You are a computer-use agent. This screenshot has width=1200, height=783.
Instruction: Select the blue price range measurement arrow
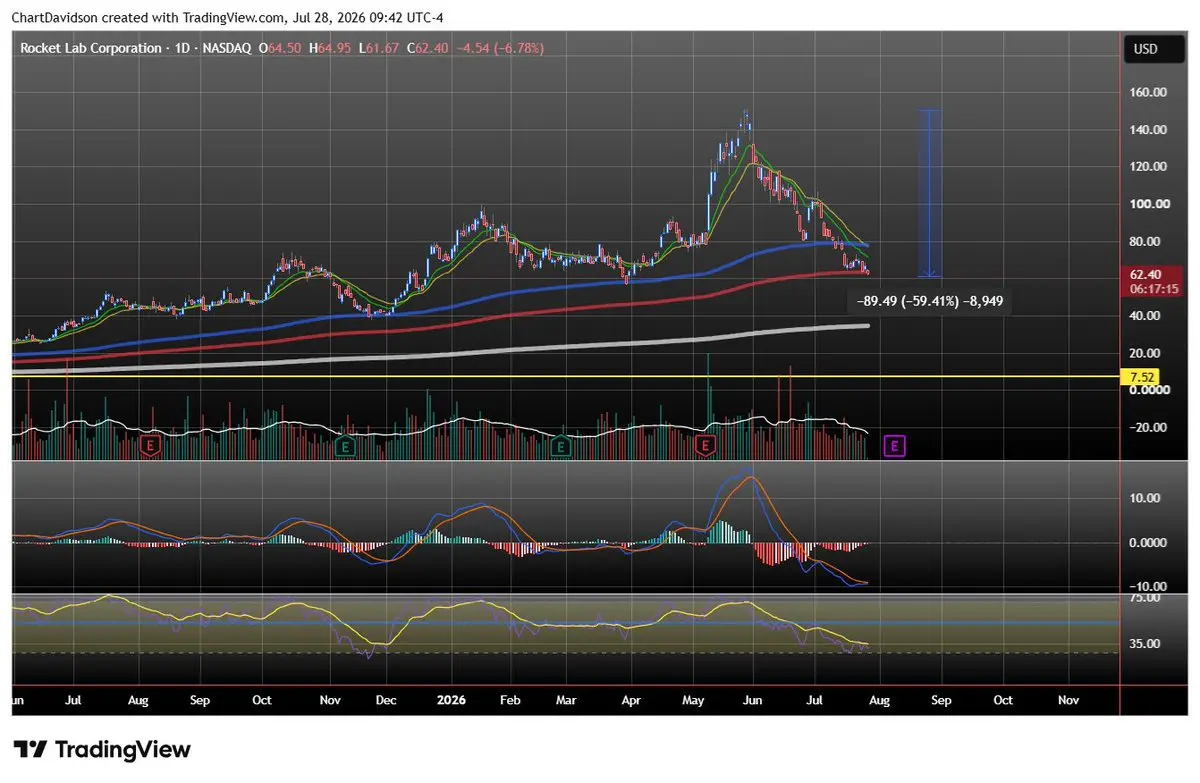(x=931, y=193)
